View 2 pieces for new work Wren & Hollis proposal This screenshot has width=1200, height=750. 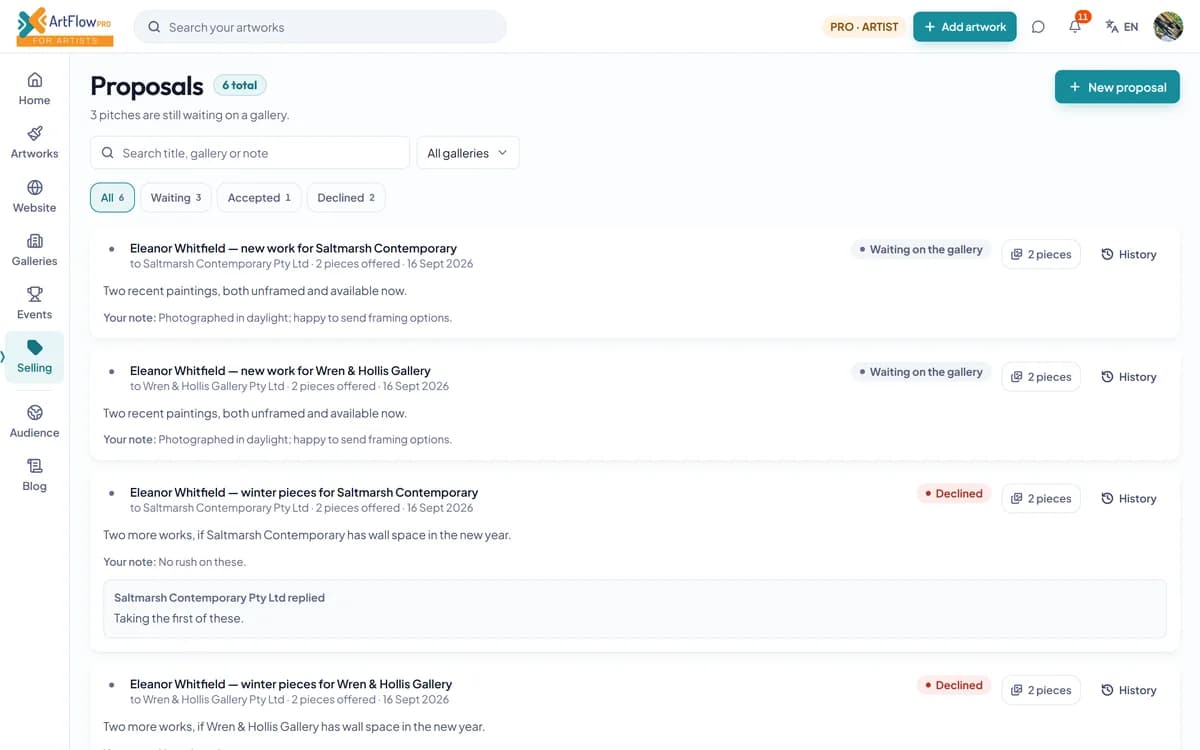(x=1041, y=377)
